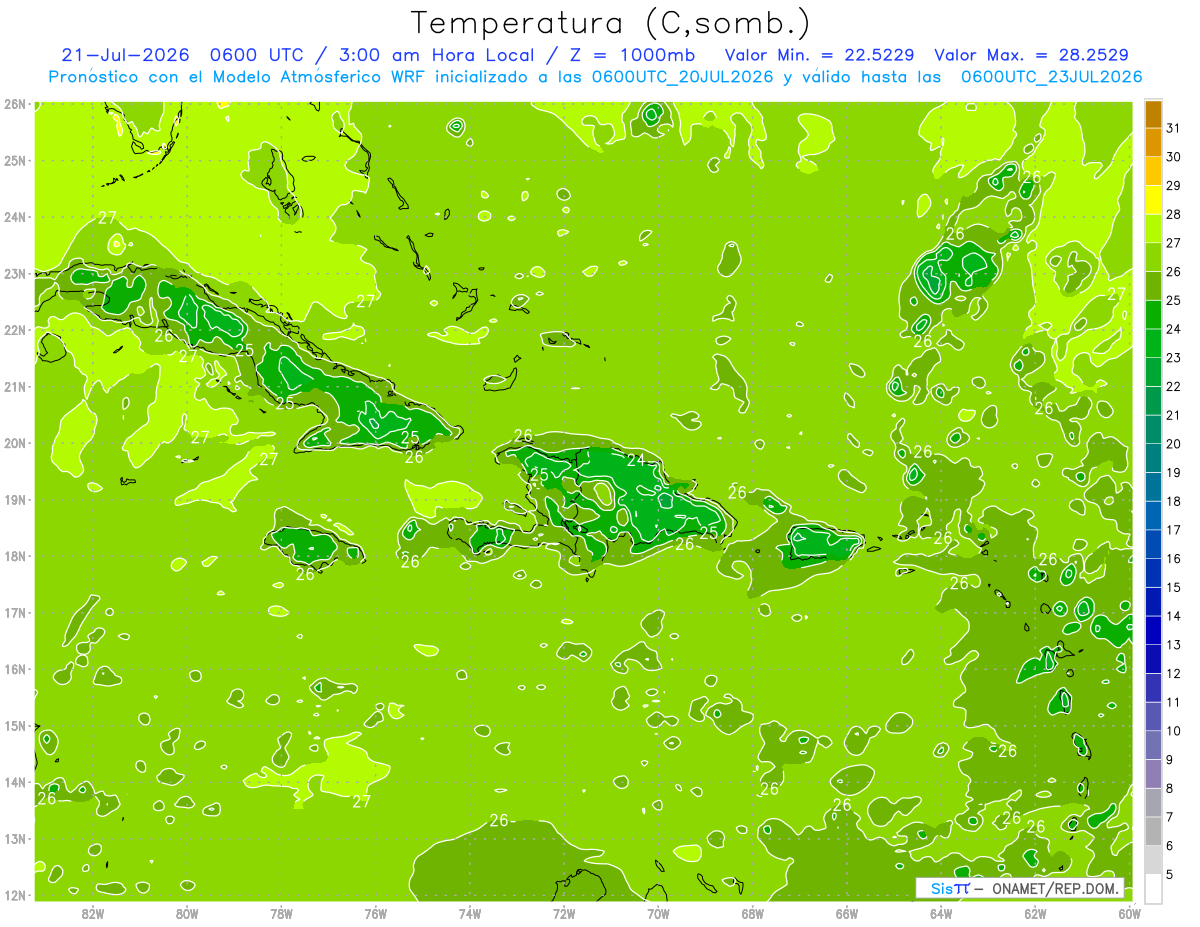1200x927 pixels.
Task: Click the "24" contour label over Hispaniola
Action: pyautogui.click(x=636, y=460)
